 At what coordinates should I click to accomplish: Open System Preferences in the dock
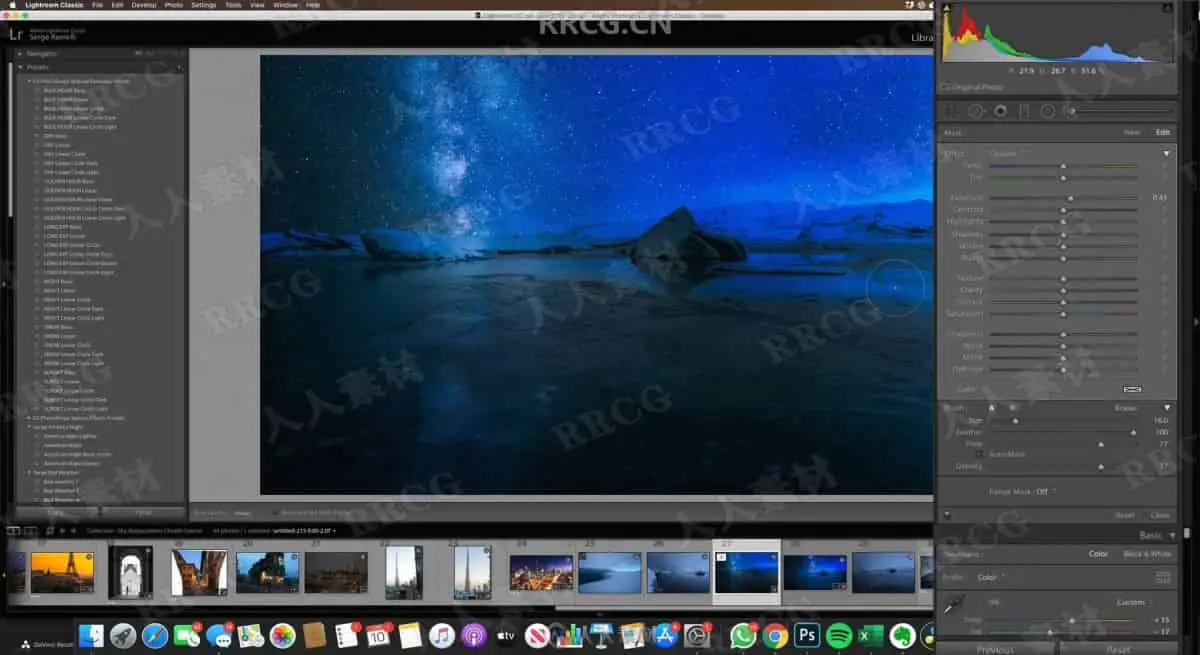(x=697, y=635)
